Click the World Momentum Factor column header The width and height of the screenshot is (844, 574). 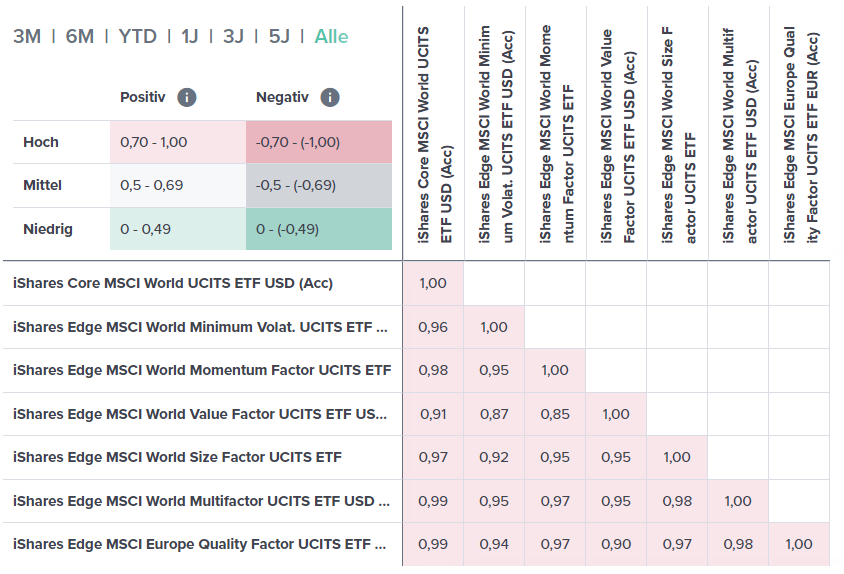click(x=556, y=135)
